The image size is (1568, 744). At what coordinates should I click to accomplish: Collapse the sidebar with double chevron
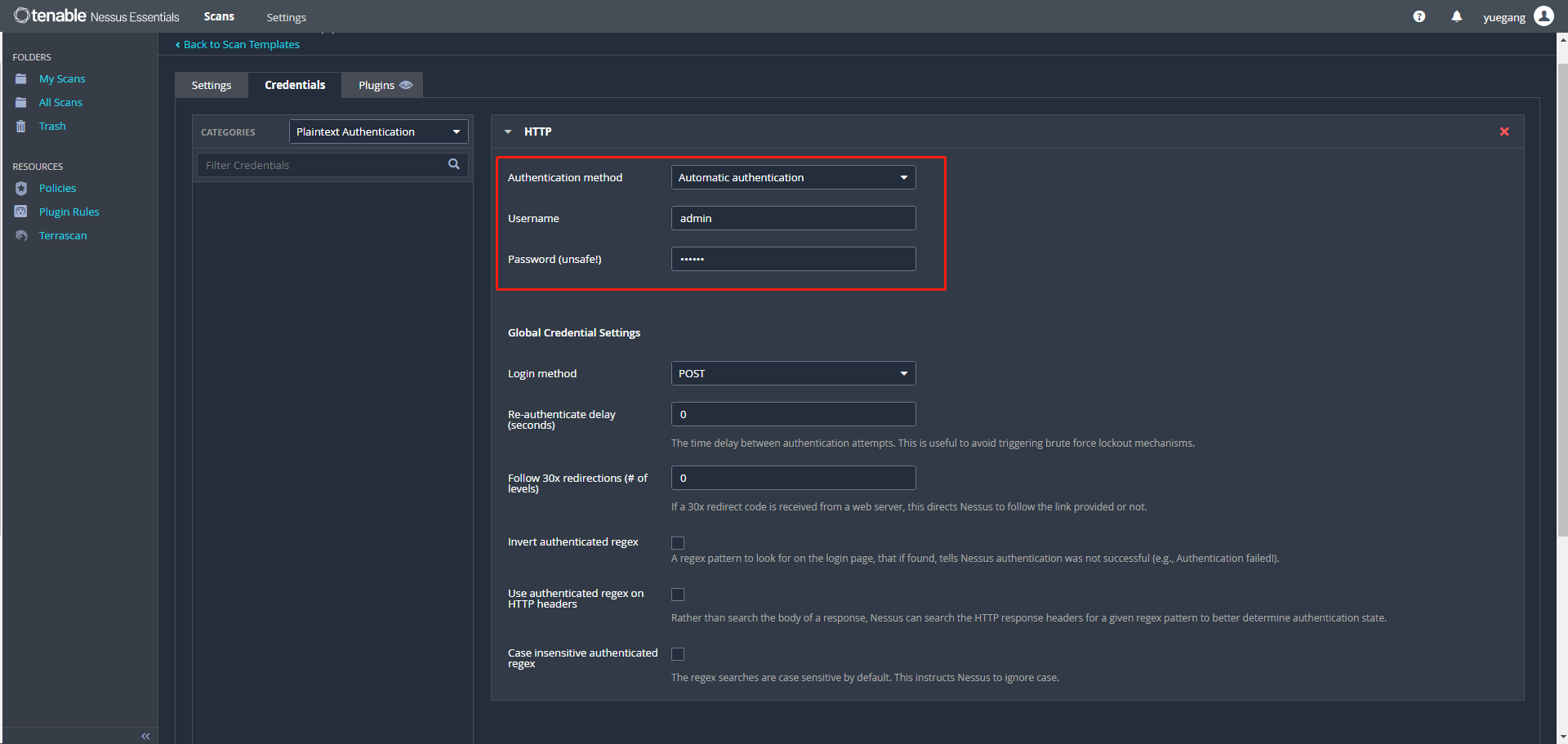pos(145,736)
